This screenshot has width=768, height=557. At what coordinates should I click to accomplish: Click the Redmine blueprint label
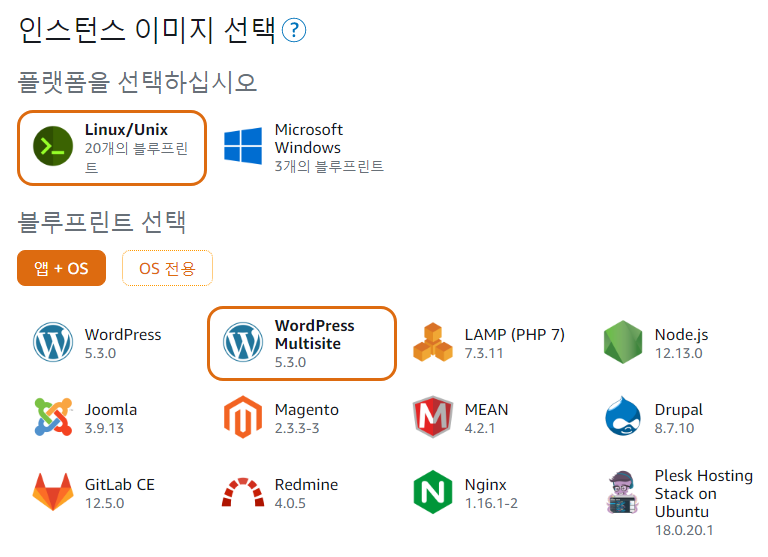[x=306, y=484]
